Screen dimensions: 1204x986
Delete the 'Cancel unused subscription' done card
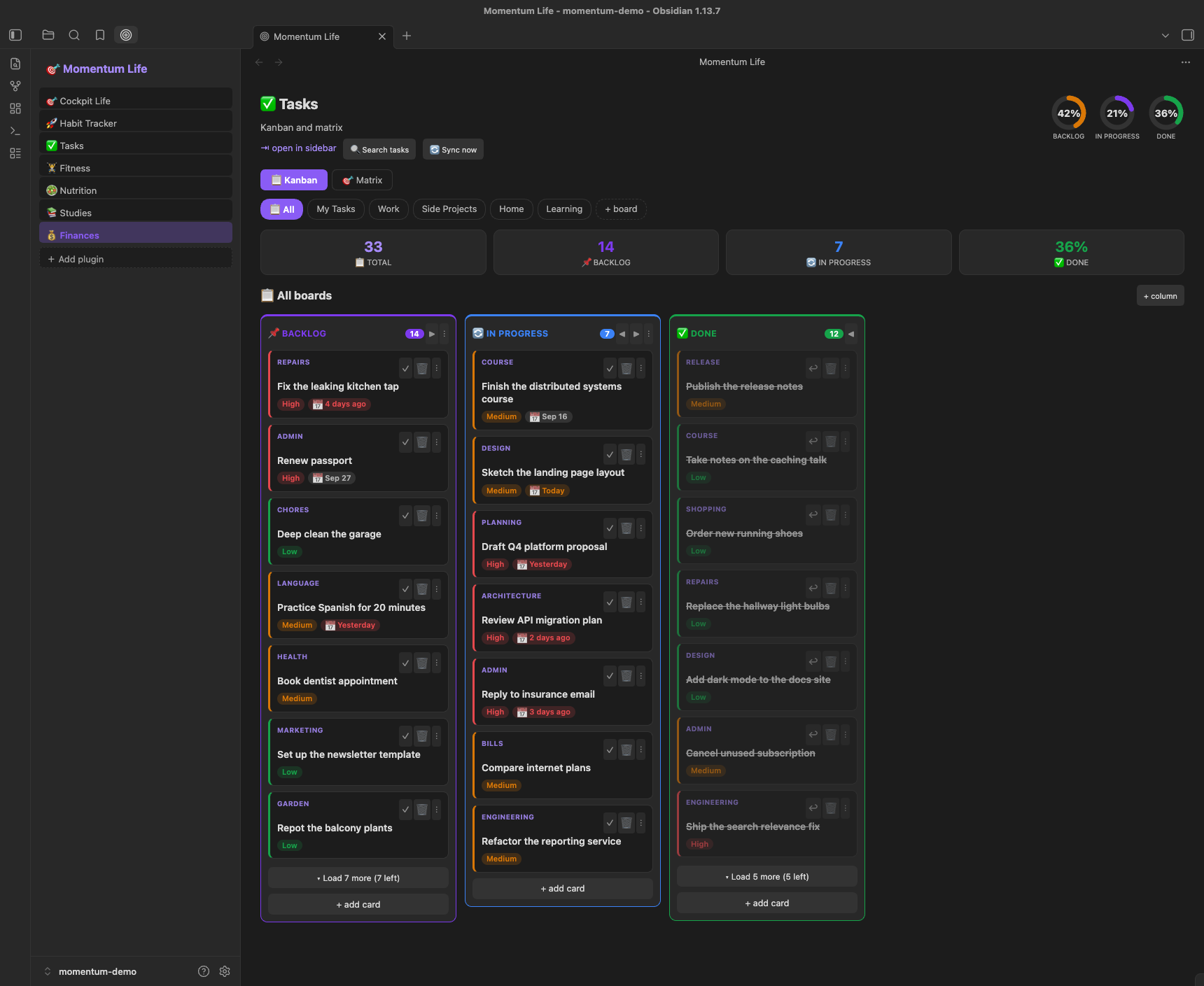(x=831, y=735)
